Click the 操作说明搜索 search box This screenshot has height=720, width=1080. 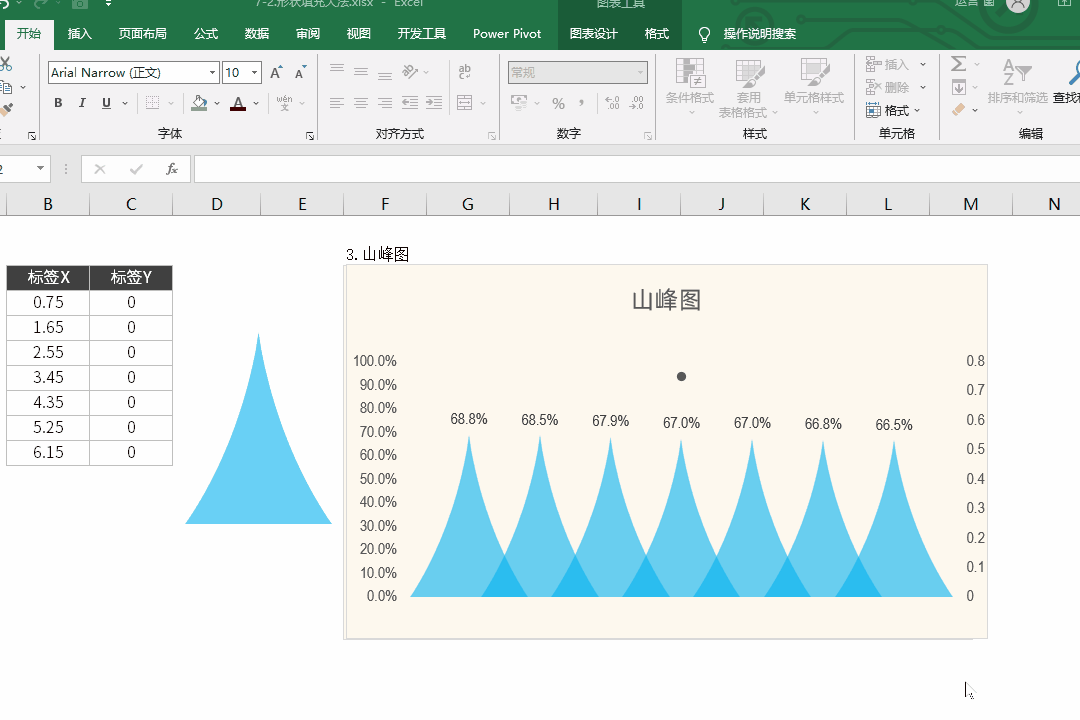[759, 34]
